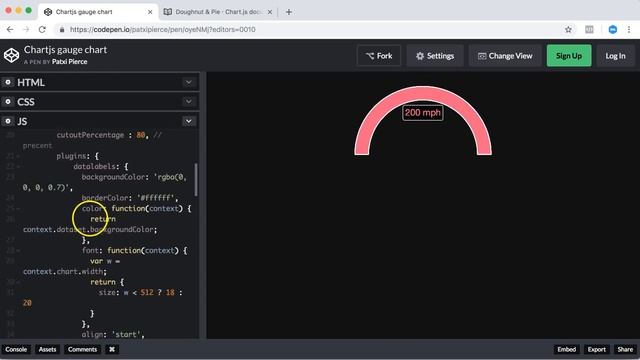Viewport: 640px width, 360px height.
Task: Open the Chrome three-dot menu
Action: click(629, 29)
